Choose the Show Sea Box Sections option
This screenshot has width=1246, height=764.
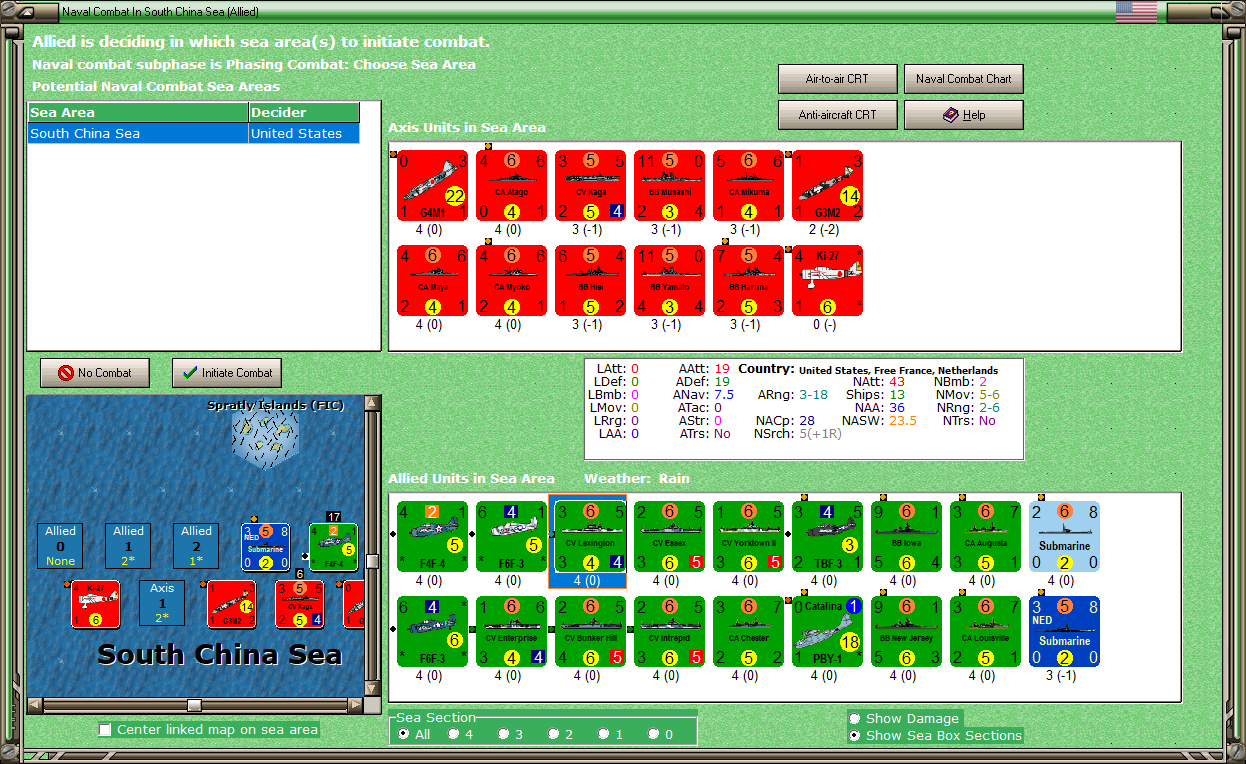(x=854, y=735)
